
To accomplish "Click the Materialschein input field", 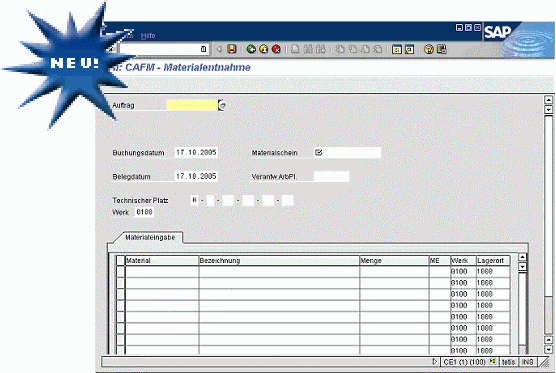I will (x=348, y=152).
